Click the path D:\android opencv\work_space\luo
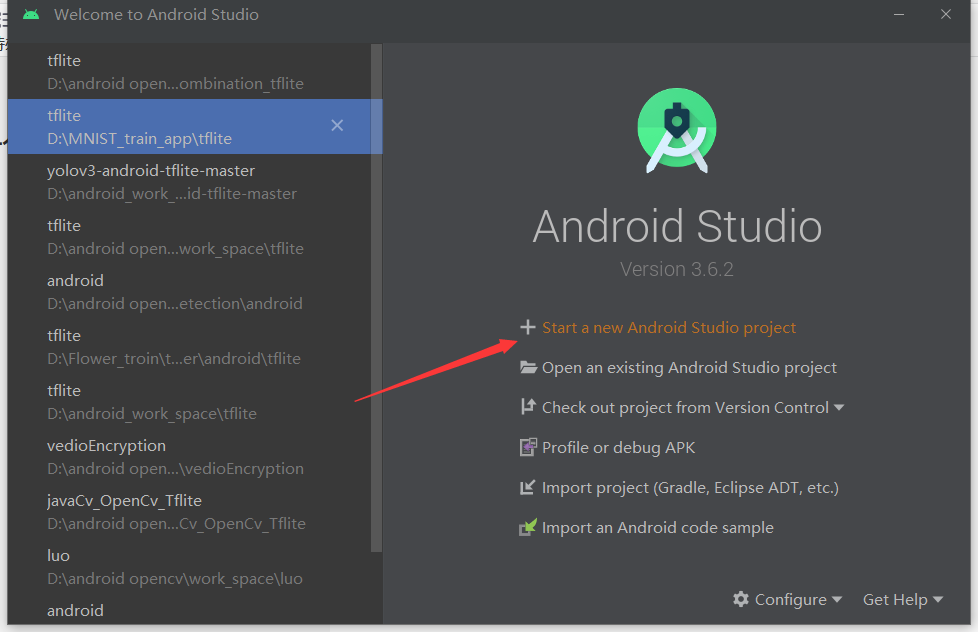This screenshot has width=978, height=632. coord(175,578)
